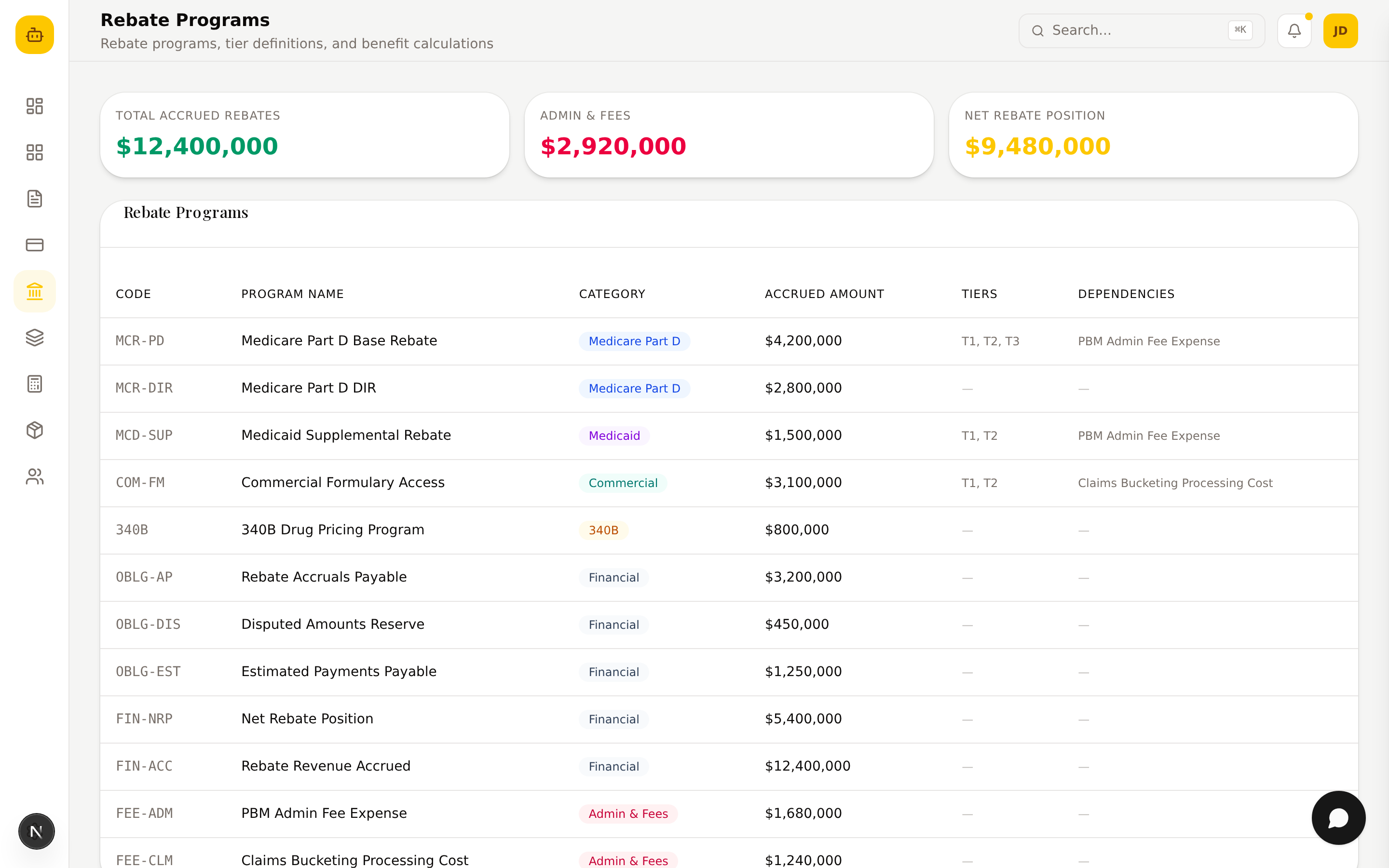Click the Net Rebate Position summary card
Screen dimensions: 1389x868
pyautogui.click(x=1153, y=135)
